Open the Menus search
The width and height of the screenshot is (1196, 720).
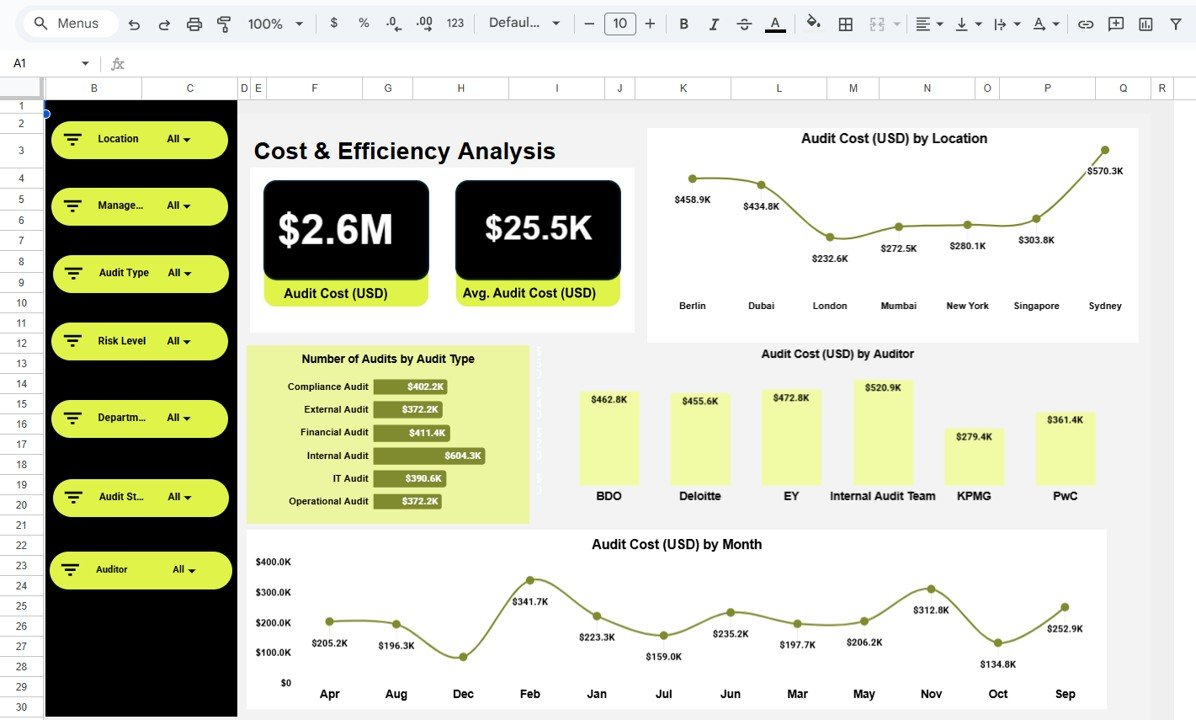68,22
